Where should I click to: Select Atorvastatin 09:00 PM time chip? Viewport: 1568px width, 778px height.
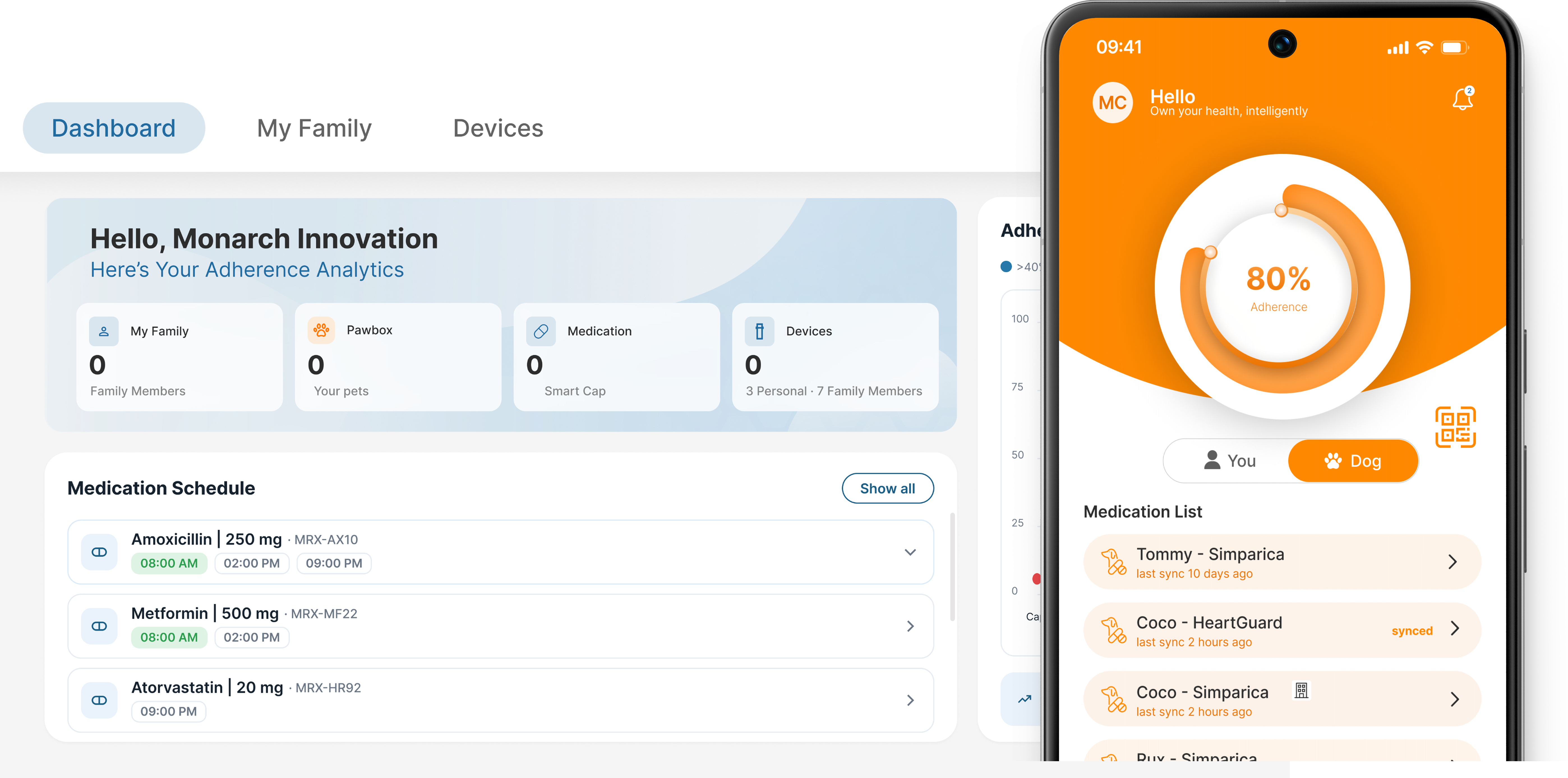pyautogui.click(x=169, y=711)
